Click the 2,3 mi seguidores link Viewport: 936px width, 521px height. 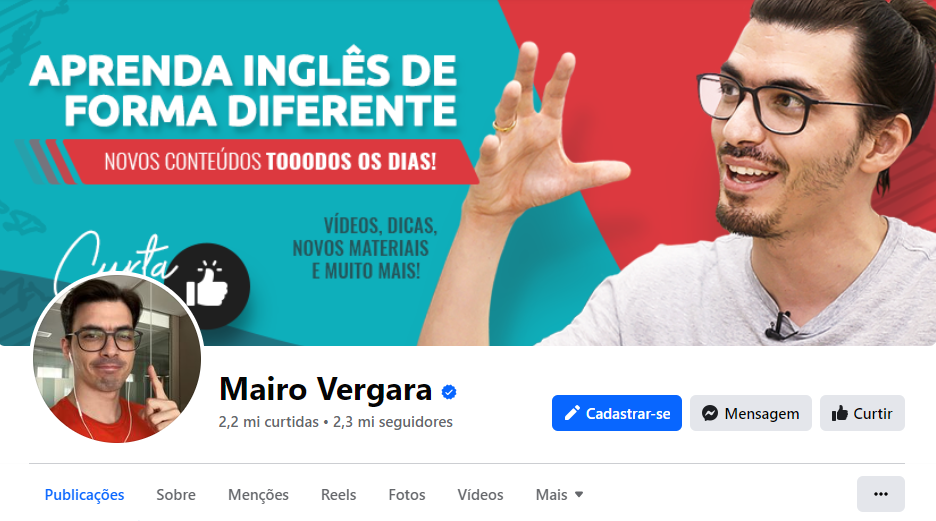pos(393,422)
